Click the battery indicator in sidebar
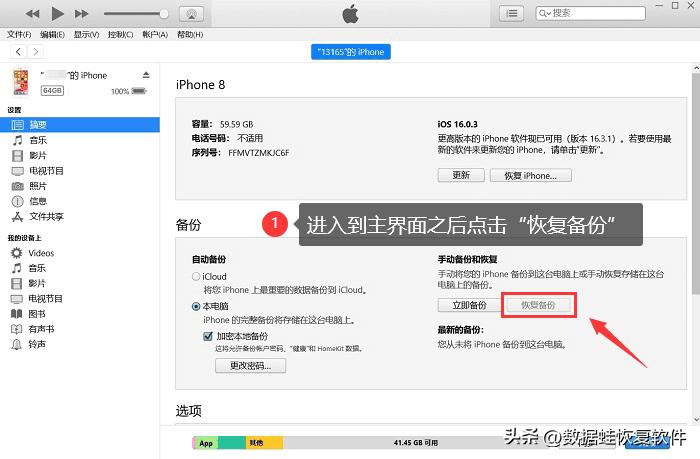 point(139,91)
